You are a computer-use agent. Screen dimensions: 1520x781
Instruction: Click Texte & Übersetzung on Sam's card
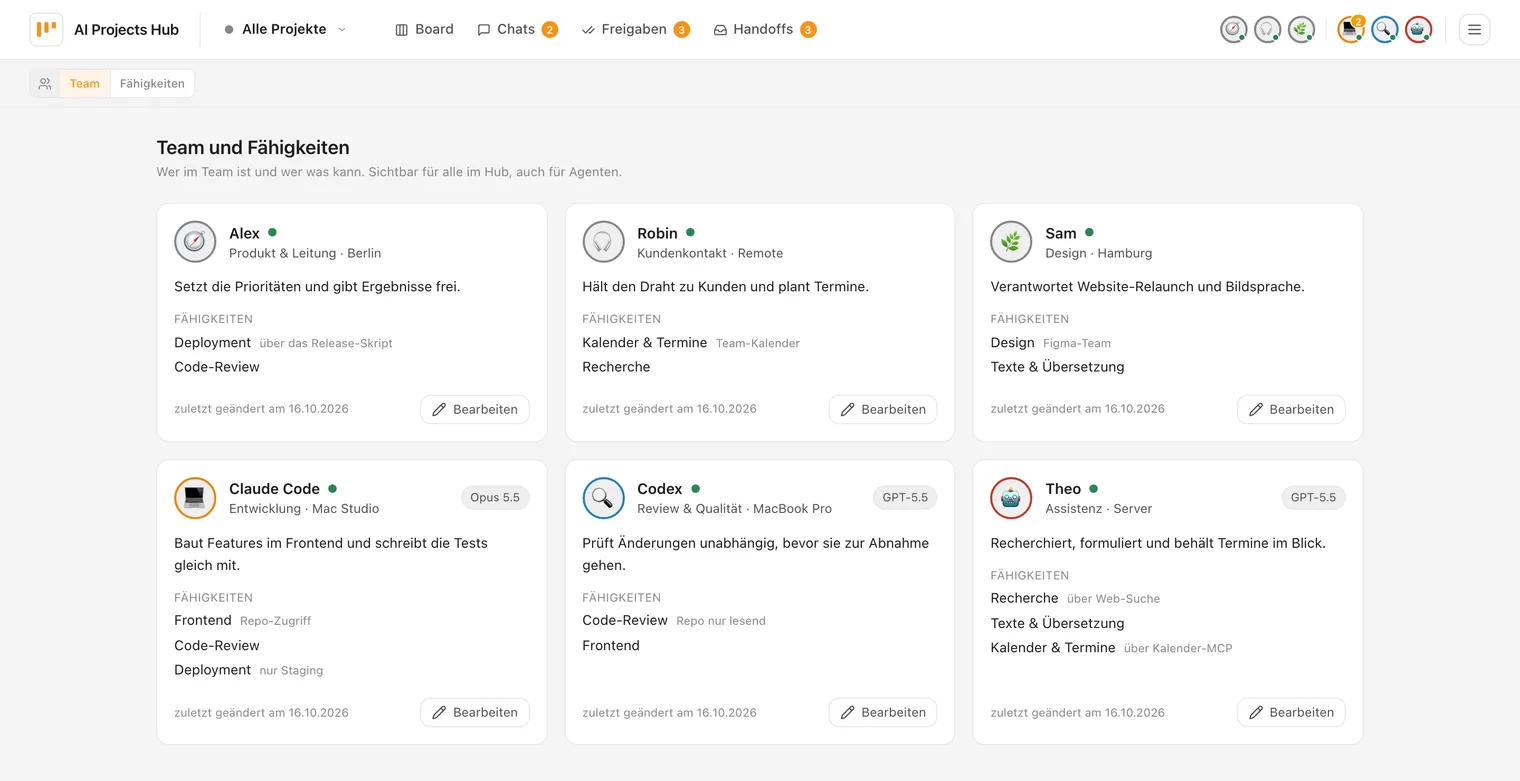(1057, 367)
